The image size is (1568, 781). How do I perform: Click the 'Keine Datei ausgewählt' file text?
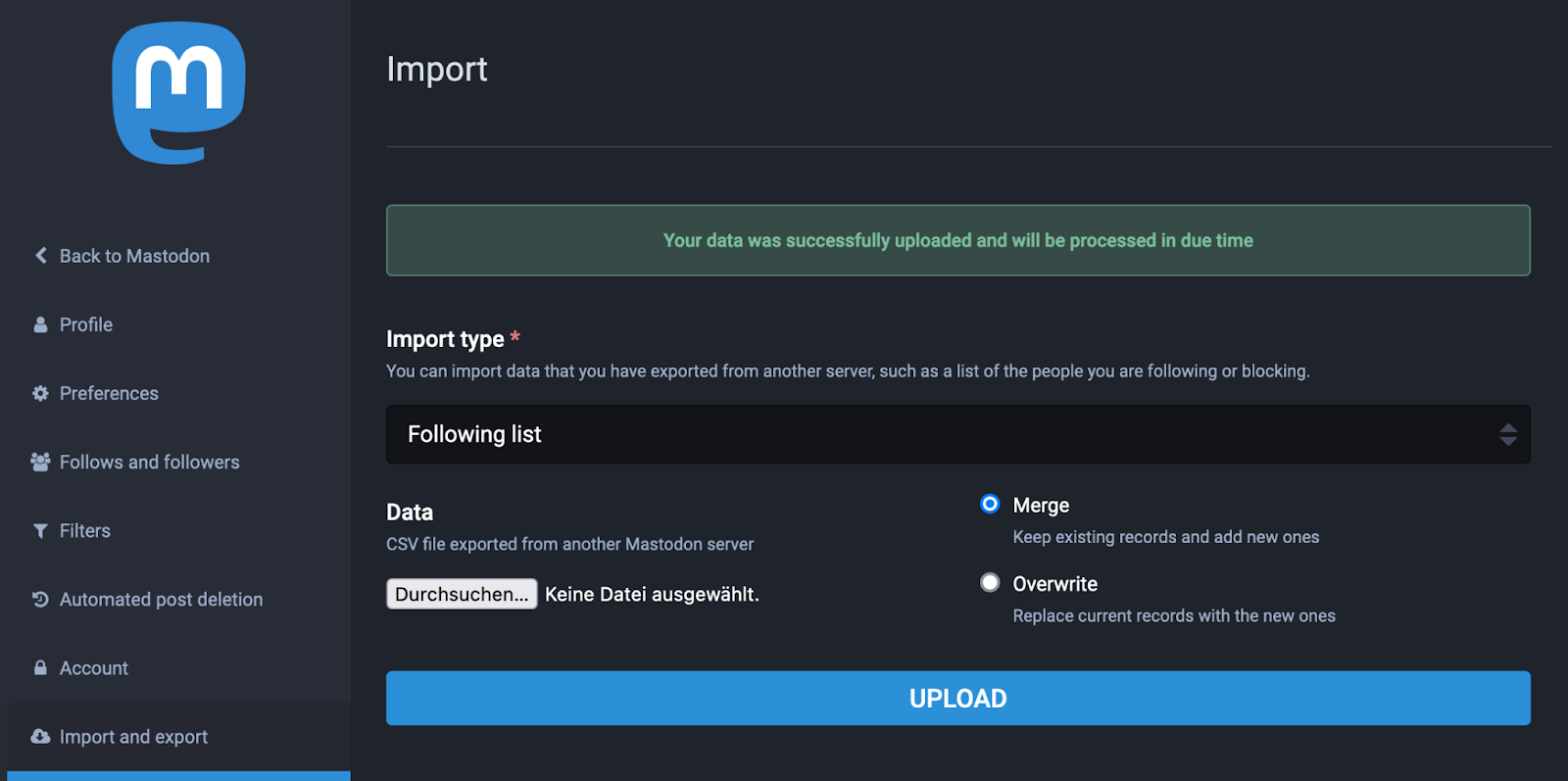[652, 594]
